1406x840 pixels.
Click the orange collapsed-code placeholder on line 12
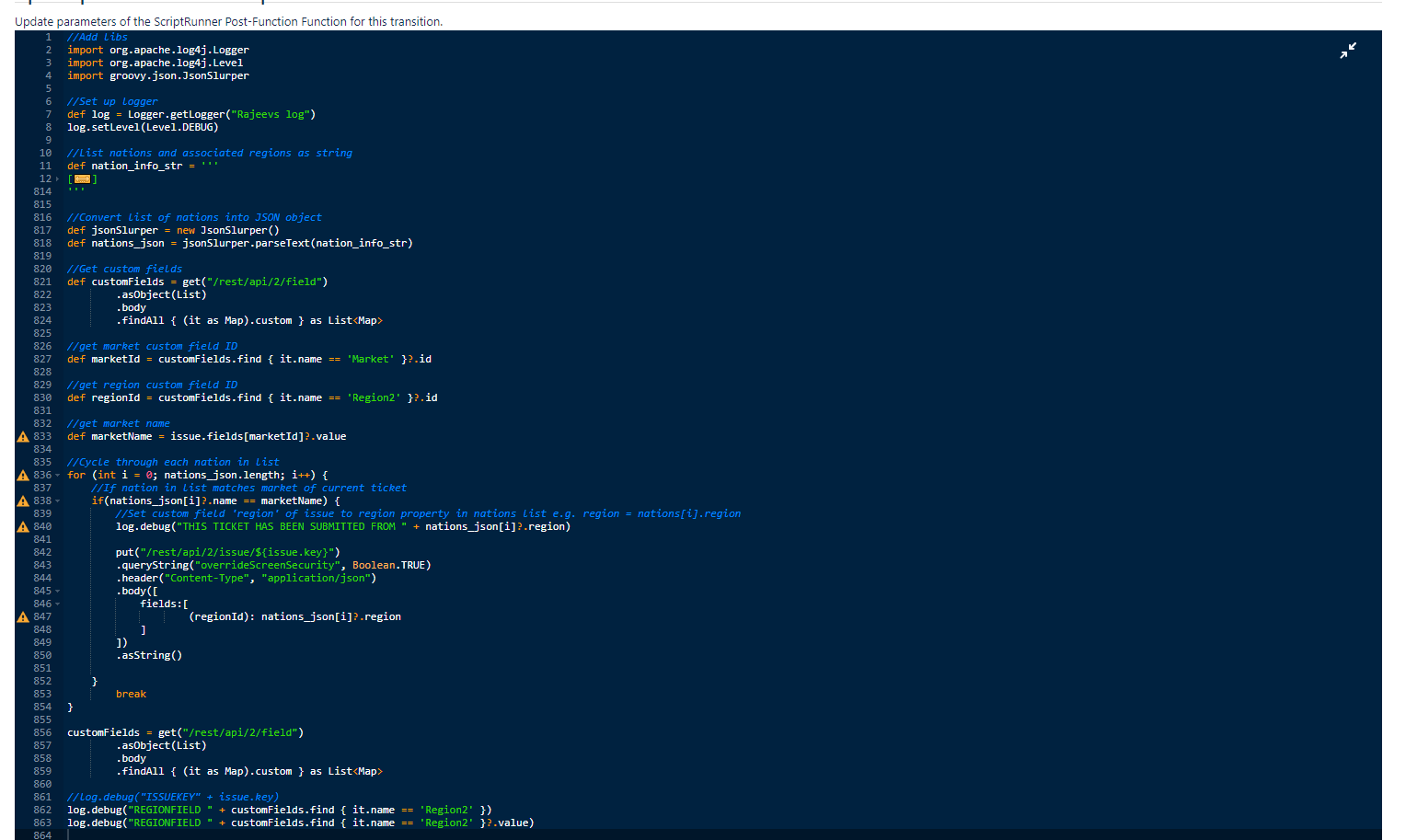82,178
